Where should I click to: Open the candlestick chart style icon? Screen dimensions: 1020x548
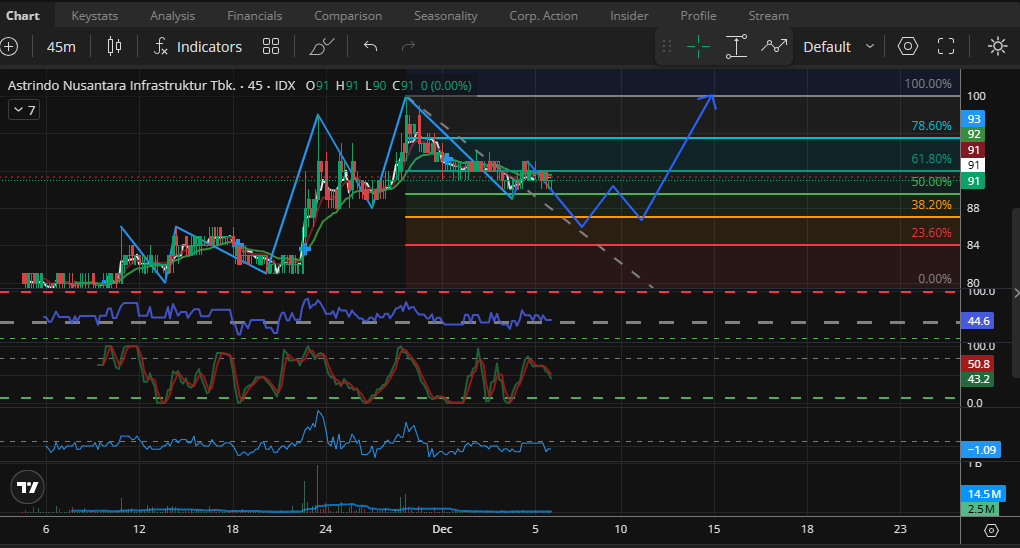pos(113,46)
